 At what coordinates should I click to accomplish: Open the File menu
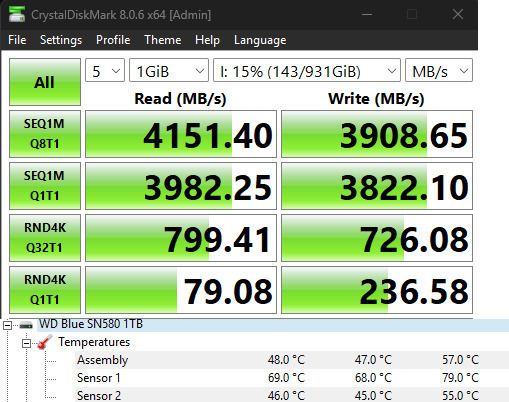(x=17, y=40)
